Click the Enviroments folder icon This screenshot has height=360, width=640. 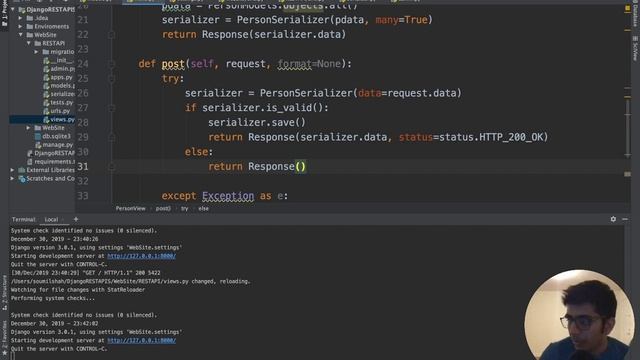30,27
